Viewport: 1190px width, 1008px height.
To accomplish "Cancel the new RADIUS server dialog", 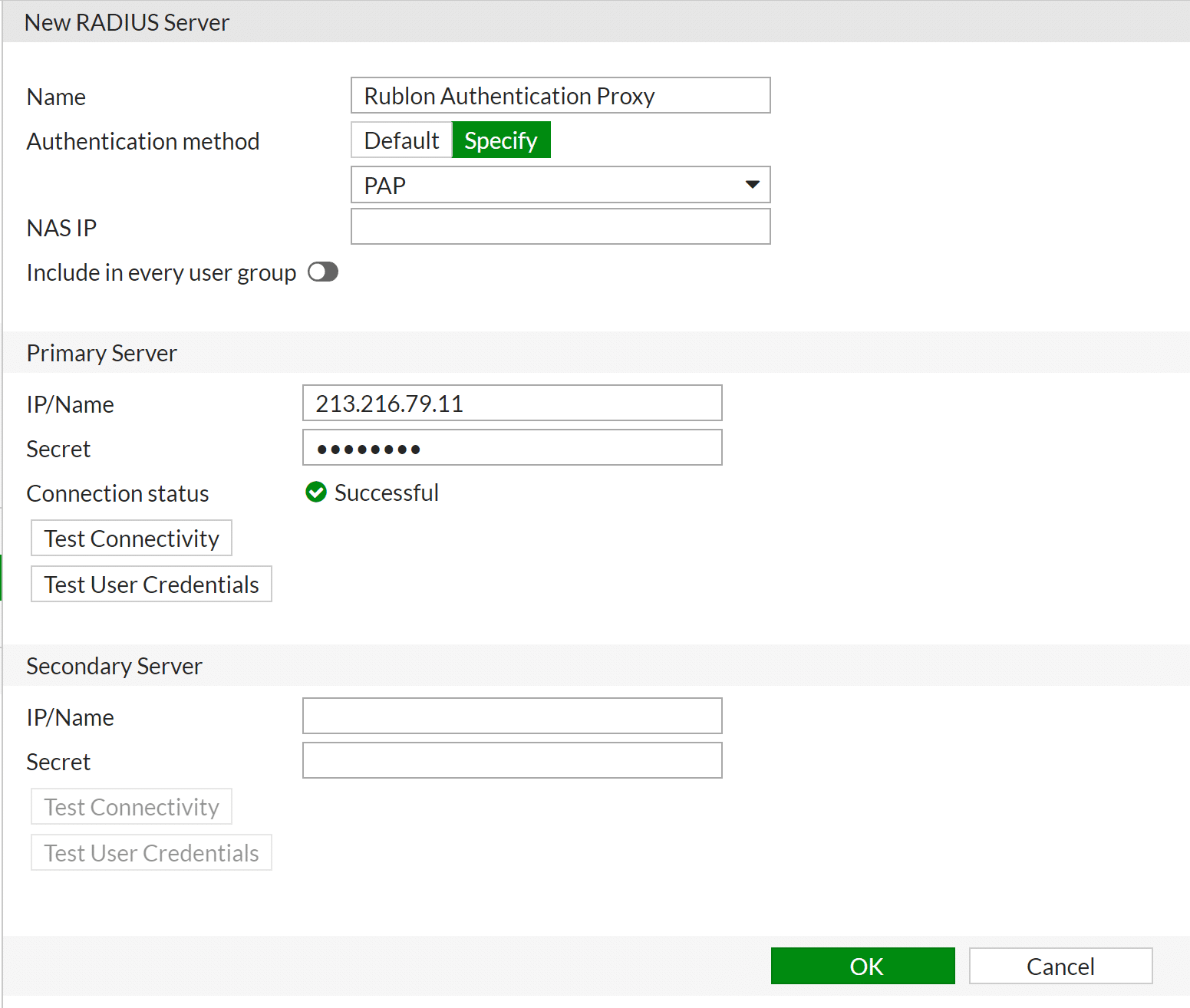I will 1060,966.
